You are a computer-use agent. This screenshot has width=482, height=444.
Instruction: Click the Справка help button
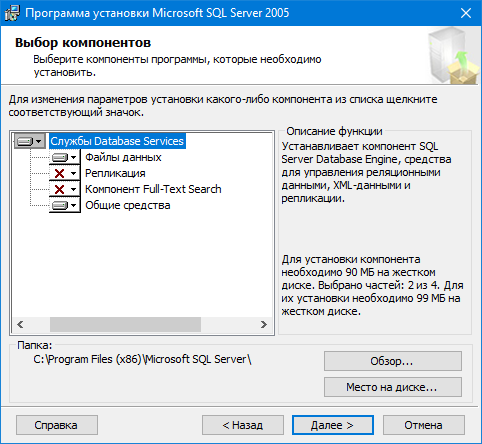coord(57,425)
